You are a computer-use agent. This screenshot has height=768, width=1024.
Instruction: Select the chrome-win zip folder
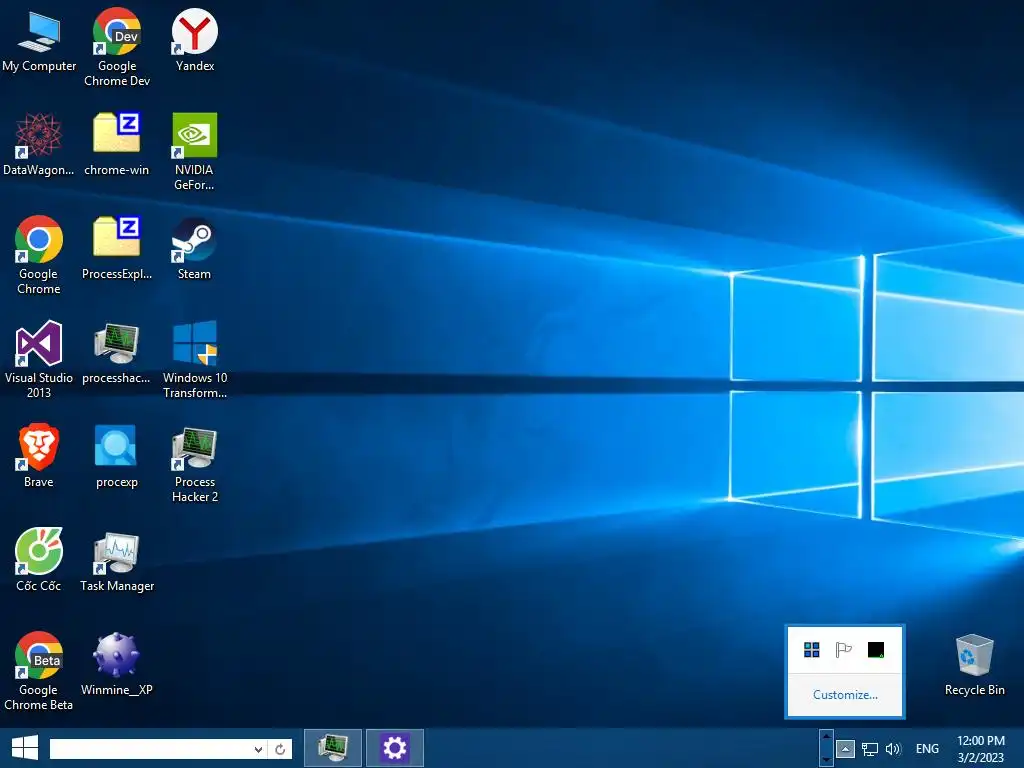coord(117,145)
